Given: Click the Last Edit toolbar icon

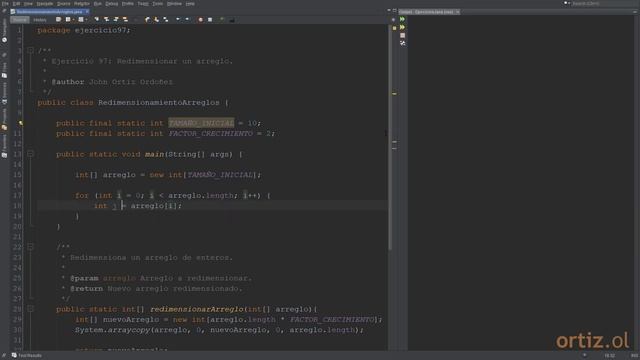Looking at the screenshot, I should [58, 20].
